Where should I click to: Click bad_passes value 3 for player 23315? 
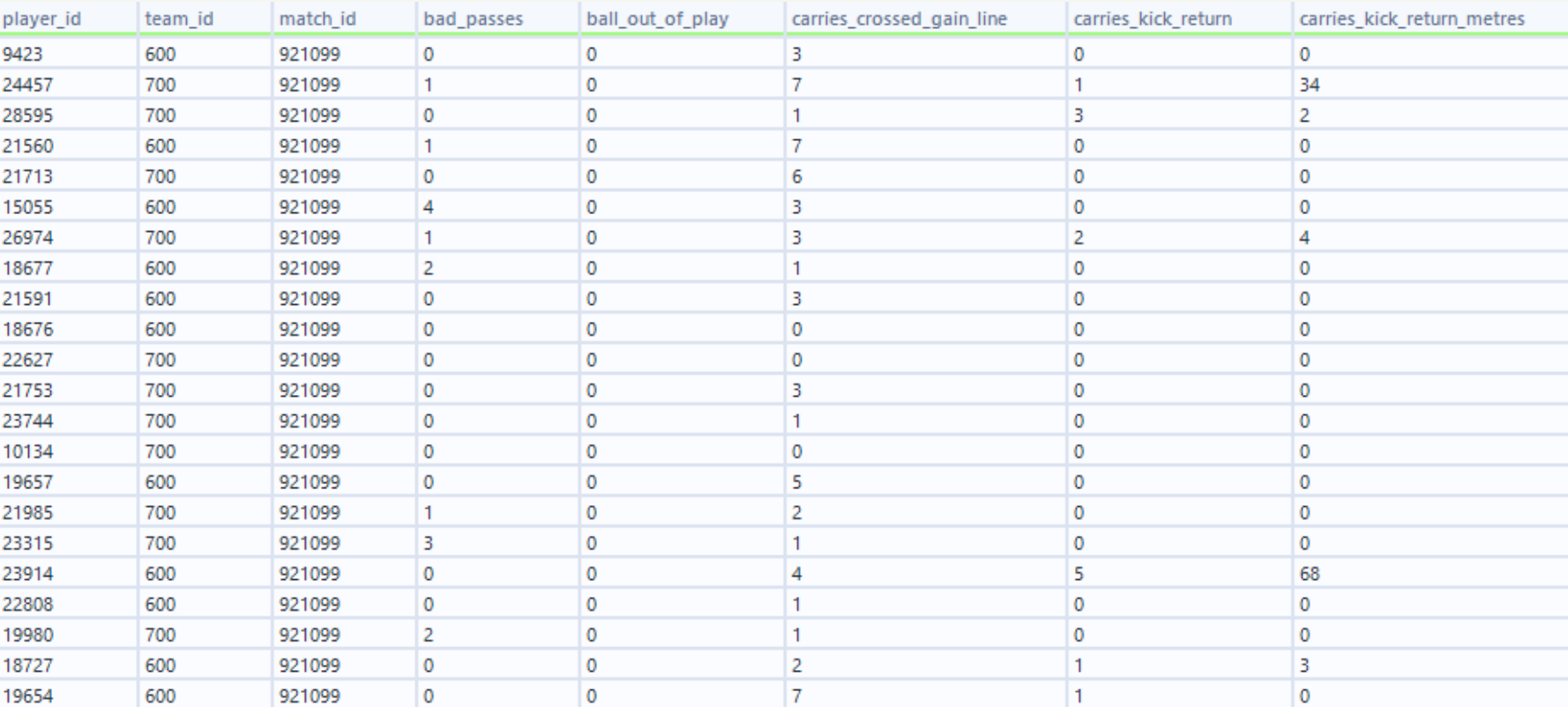tap(497, 543)
